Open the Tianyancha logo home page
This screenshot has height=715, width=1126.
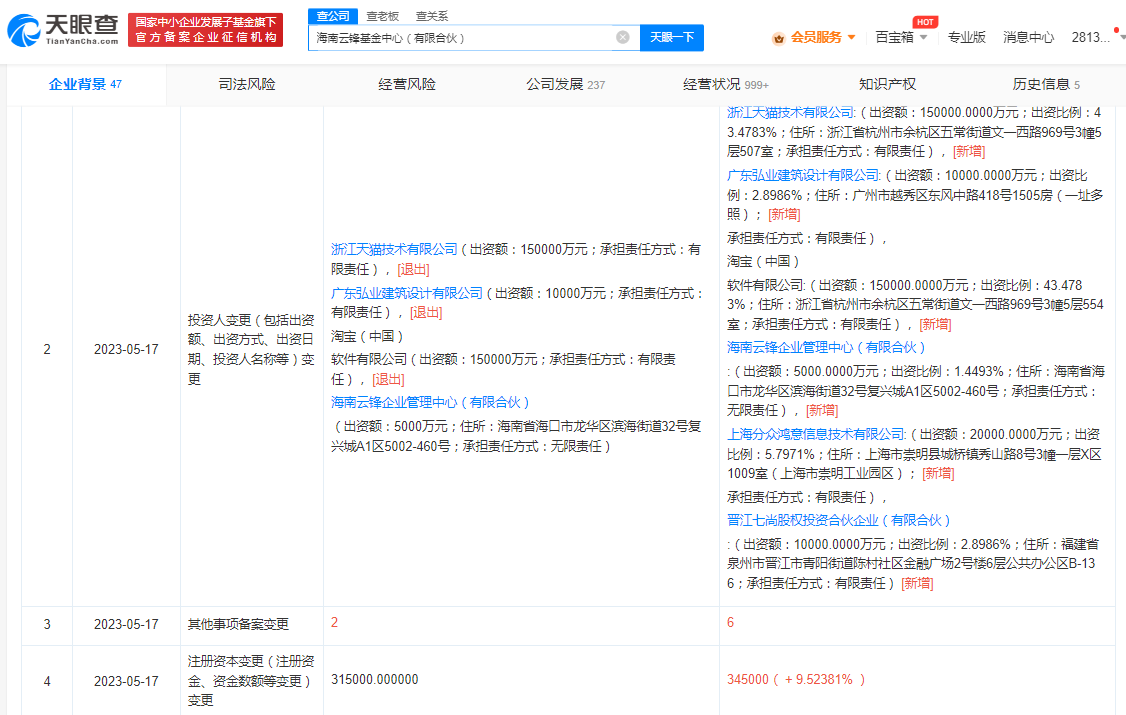[63, 30]
